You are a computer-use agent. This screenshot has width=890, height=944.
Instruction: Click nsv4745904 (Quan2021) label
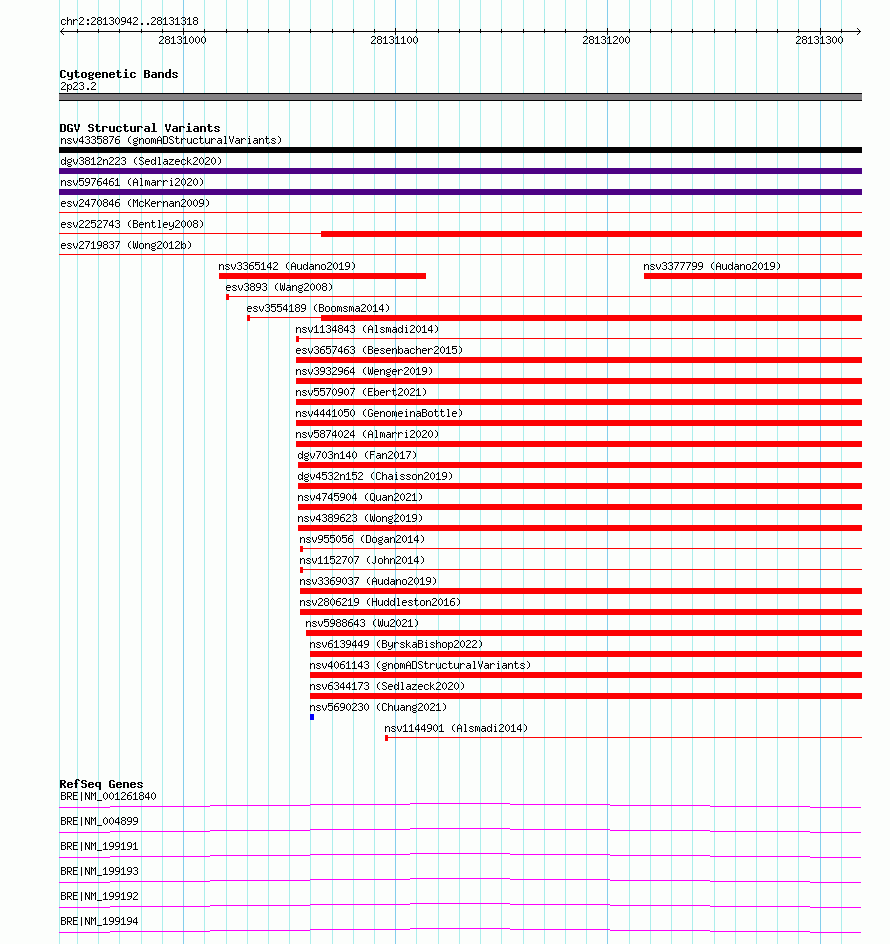tap(360, 498)
